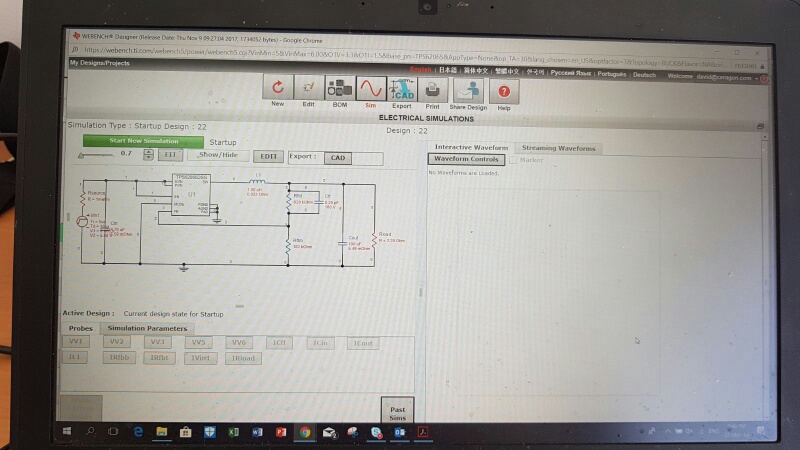Open the red Help question mark icon
This screenshot has height=450, width=800.
pos(504,91)
